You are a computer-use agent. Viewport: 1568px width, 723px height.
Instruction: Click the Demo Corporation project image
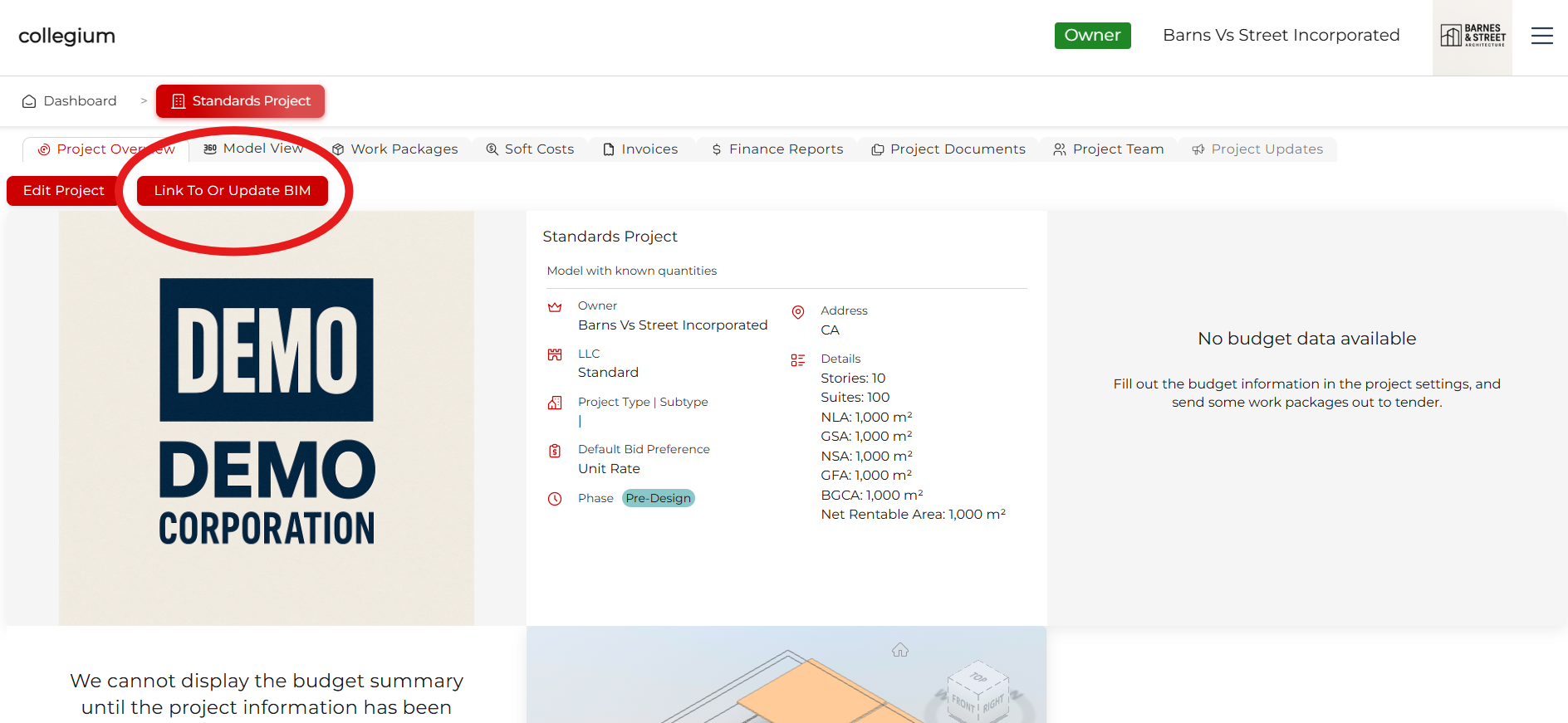267,418
